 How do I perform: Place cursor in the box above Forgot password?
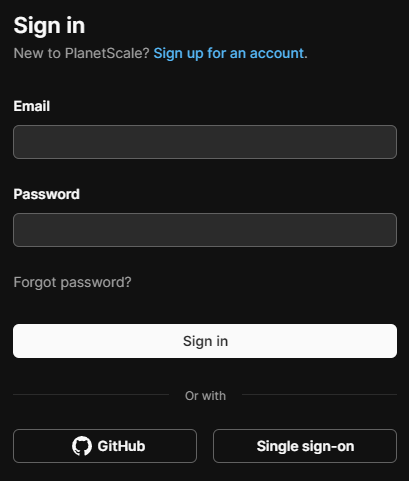(205, 230)
